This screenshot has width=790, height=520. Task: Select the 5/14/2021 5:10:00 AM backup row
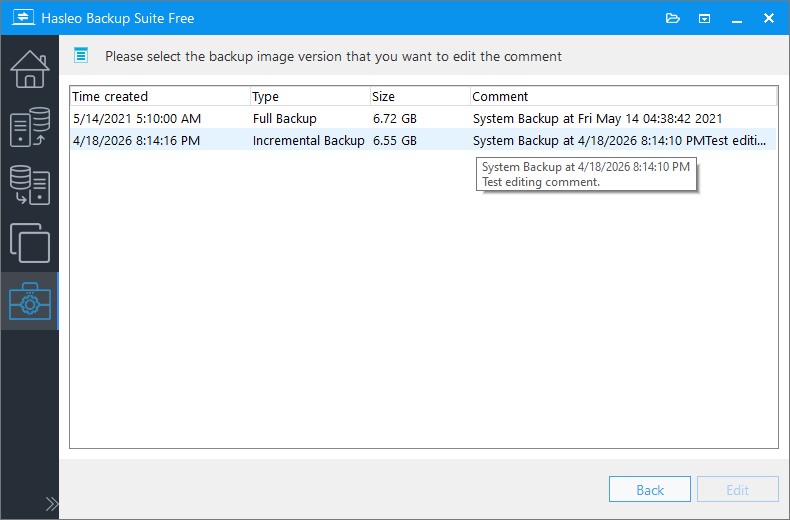(x=424, y=118)
